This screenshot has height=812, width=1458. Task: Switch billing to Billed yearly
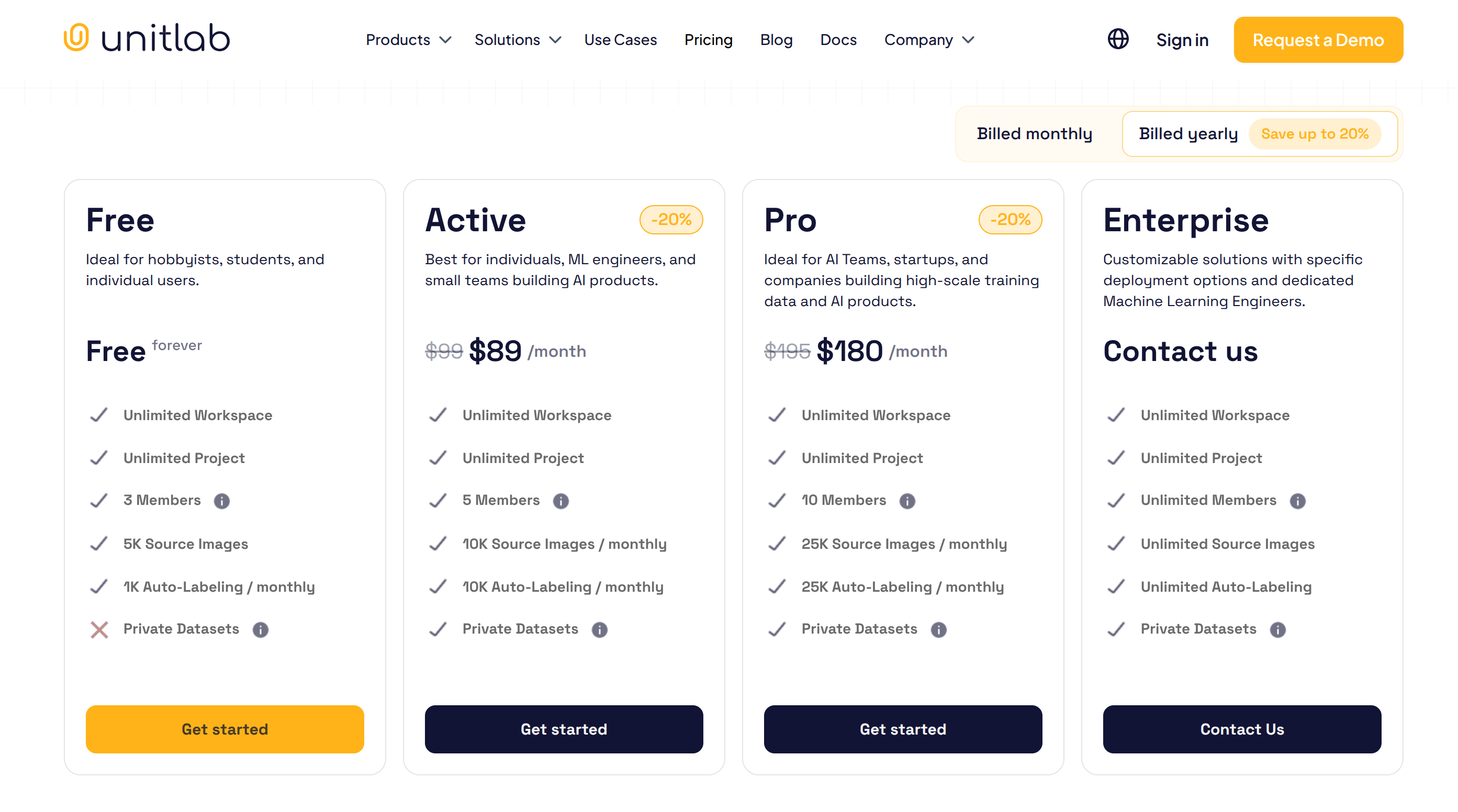point(1187,133)
